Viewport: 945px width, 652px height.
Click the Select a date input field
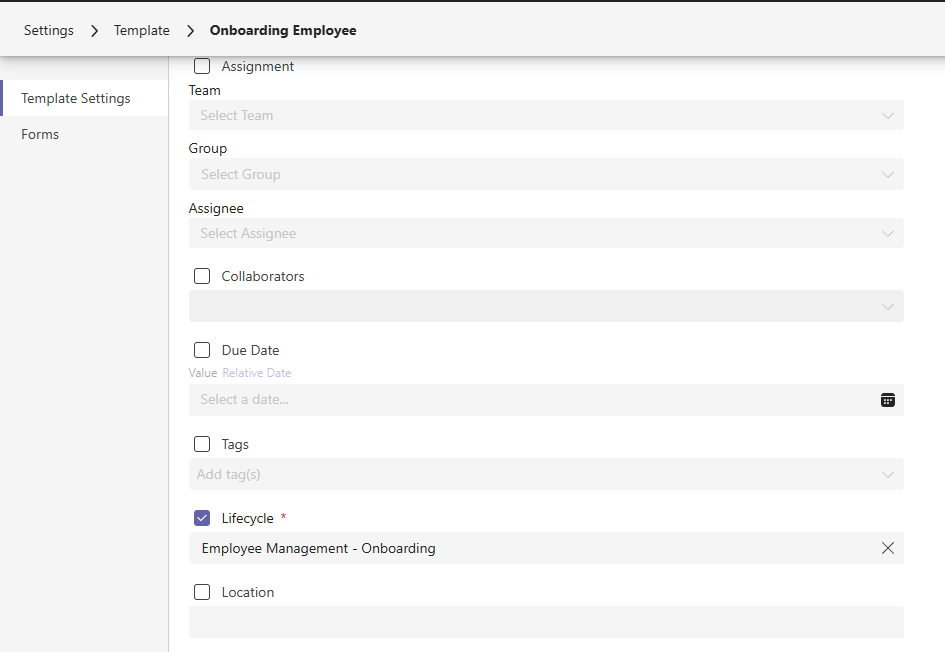530,400
